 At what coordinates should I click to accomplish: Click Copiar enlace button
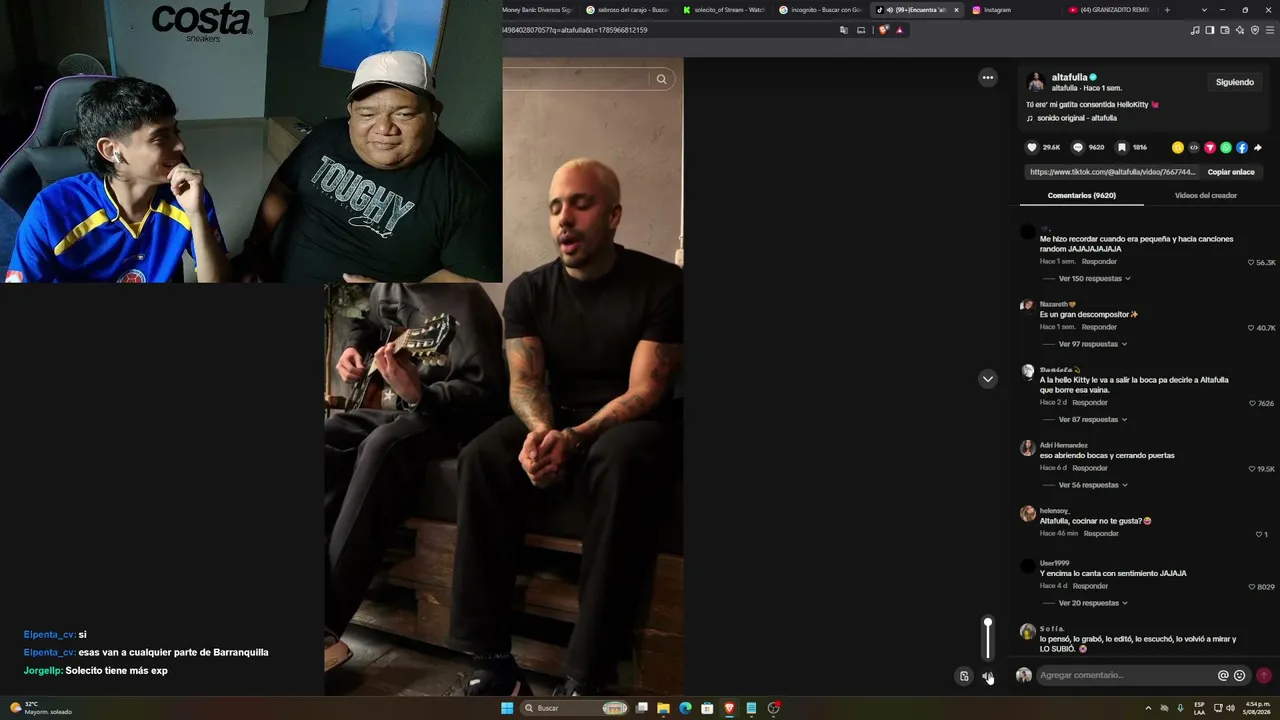click(1231, 172)
